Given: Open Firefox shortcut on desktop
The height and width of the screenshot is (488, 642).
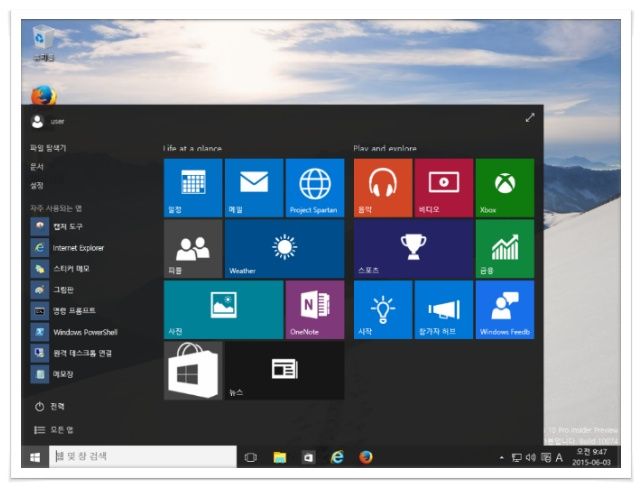Looking at the screenshot, I should pyautogui.click(x=44, y=95).
